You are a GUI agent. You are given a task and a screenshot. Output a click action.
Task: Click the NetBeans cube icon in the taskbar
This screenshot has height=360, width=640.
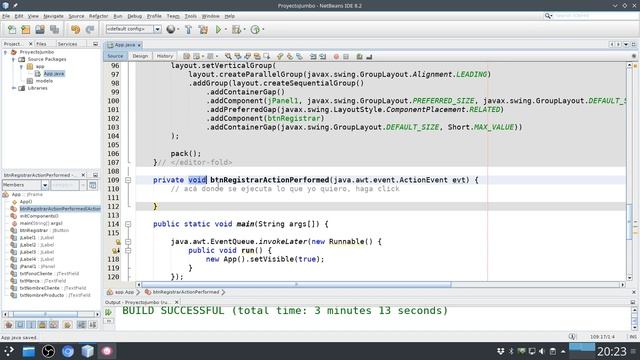click(x=87, y=351)
